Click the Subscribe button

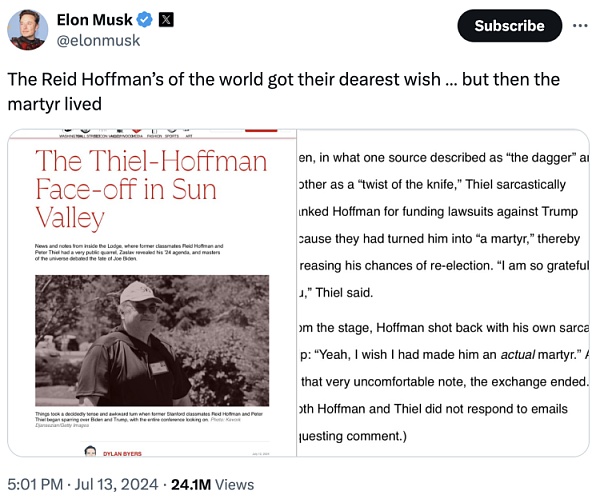[x=509, y=26]
